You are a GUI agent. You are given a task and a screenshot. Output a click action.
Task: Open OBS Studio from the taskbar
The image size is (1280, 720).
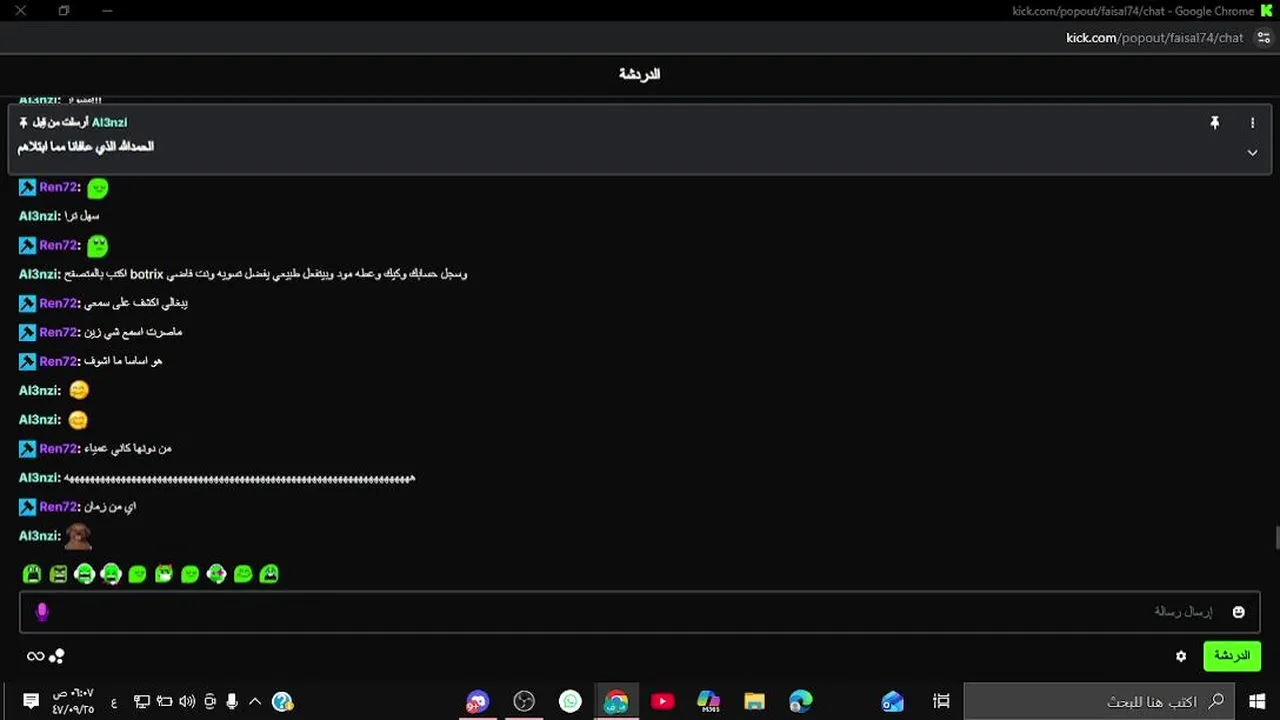click(x=524, y=701)
